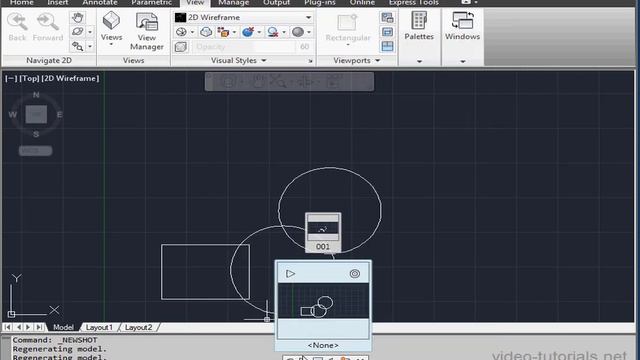Screen dimensions: 640x360
Task: Open the Windows panel
Action: (x=462, y=26)
